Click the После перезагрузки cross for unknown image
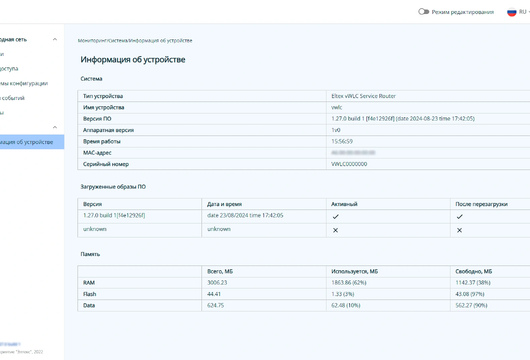The height and width of the screenshot is (360, 530). coord(459,230)
